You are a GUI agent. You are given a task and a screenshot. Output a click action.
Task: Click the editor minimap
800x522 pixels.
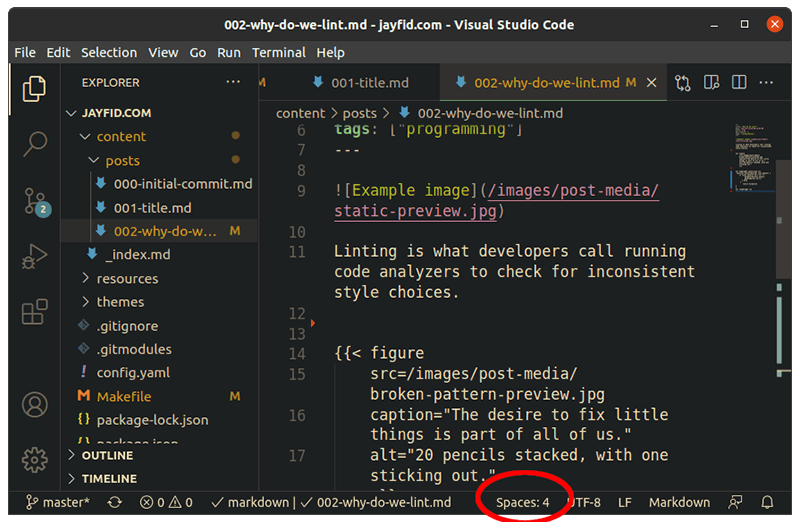(753, 157)
